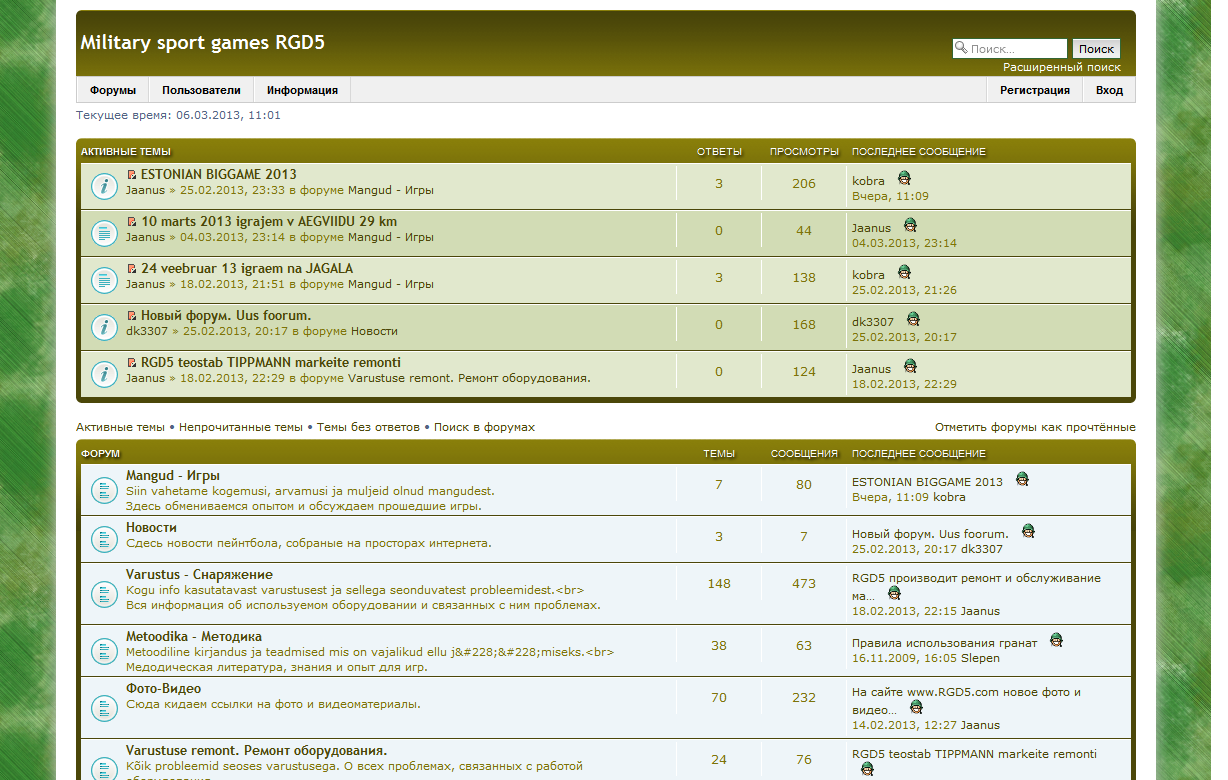Click the magnifier icon in search box
Viewport: 1228px width, 780px height.
[961, 47]
